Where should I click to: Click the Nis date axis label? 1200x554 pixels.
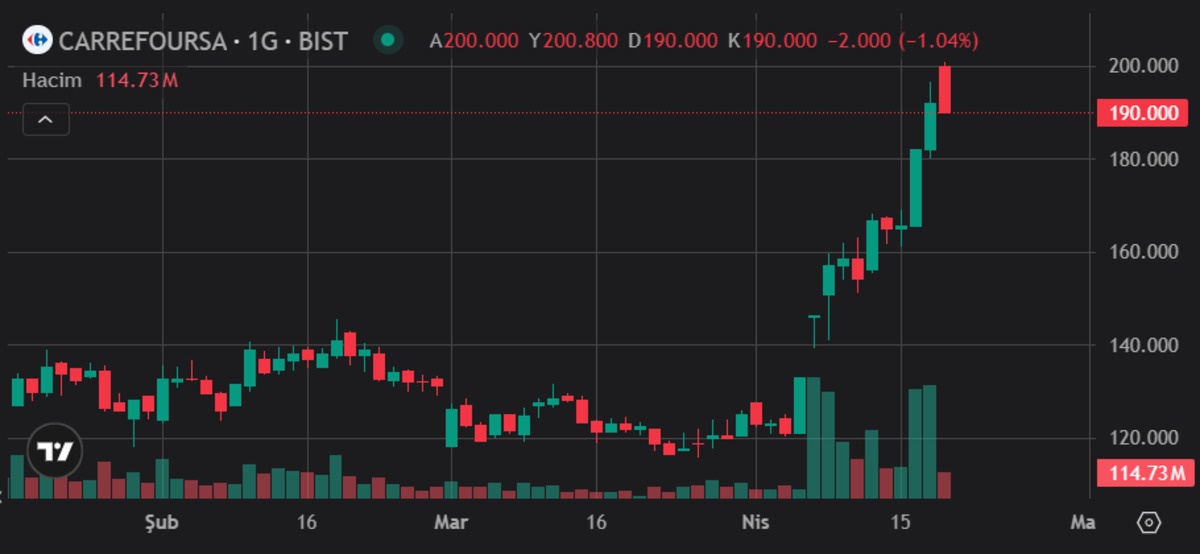pyautogui.click(x=756, y=522)
